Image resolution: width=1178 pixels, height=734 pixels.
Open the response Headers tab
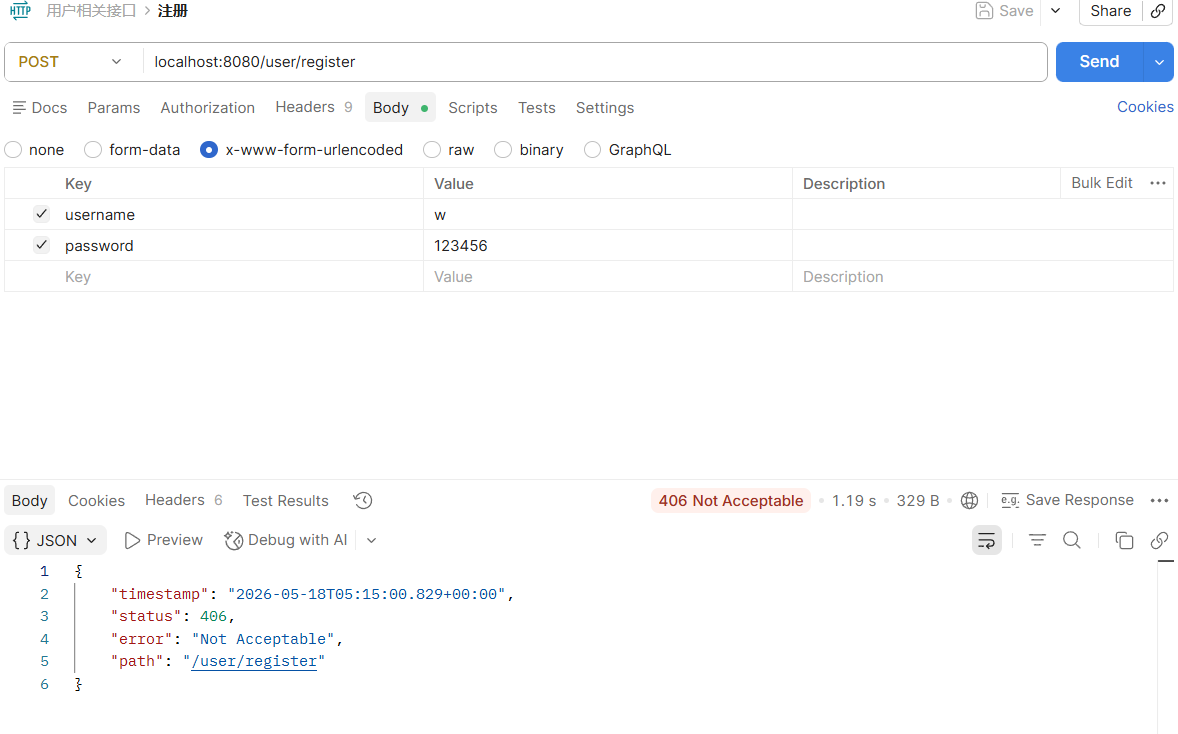click(183, 500)
